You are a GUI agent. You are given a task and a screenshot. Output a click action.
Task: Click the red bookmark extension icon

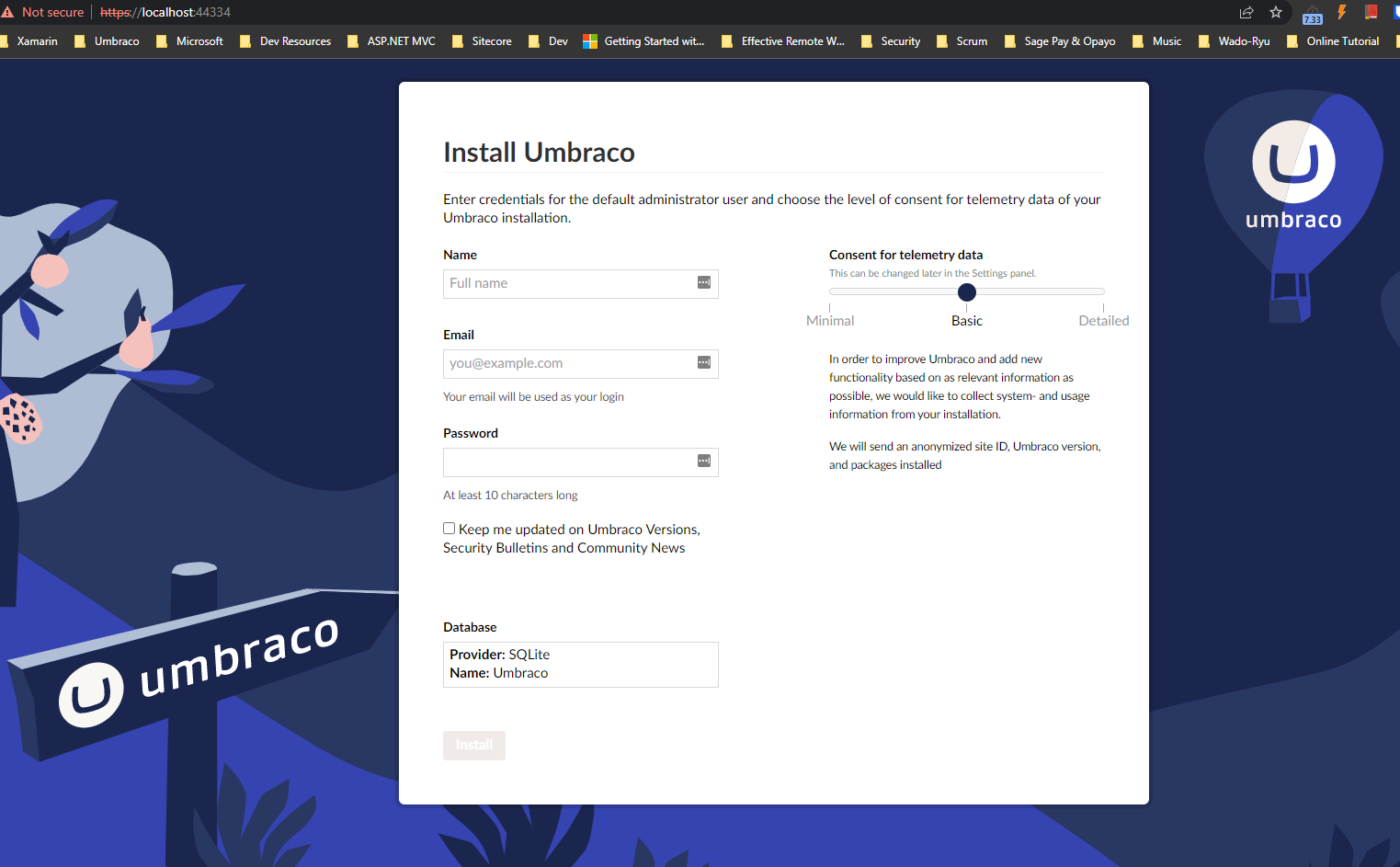[1372, 12]
